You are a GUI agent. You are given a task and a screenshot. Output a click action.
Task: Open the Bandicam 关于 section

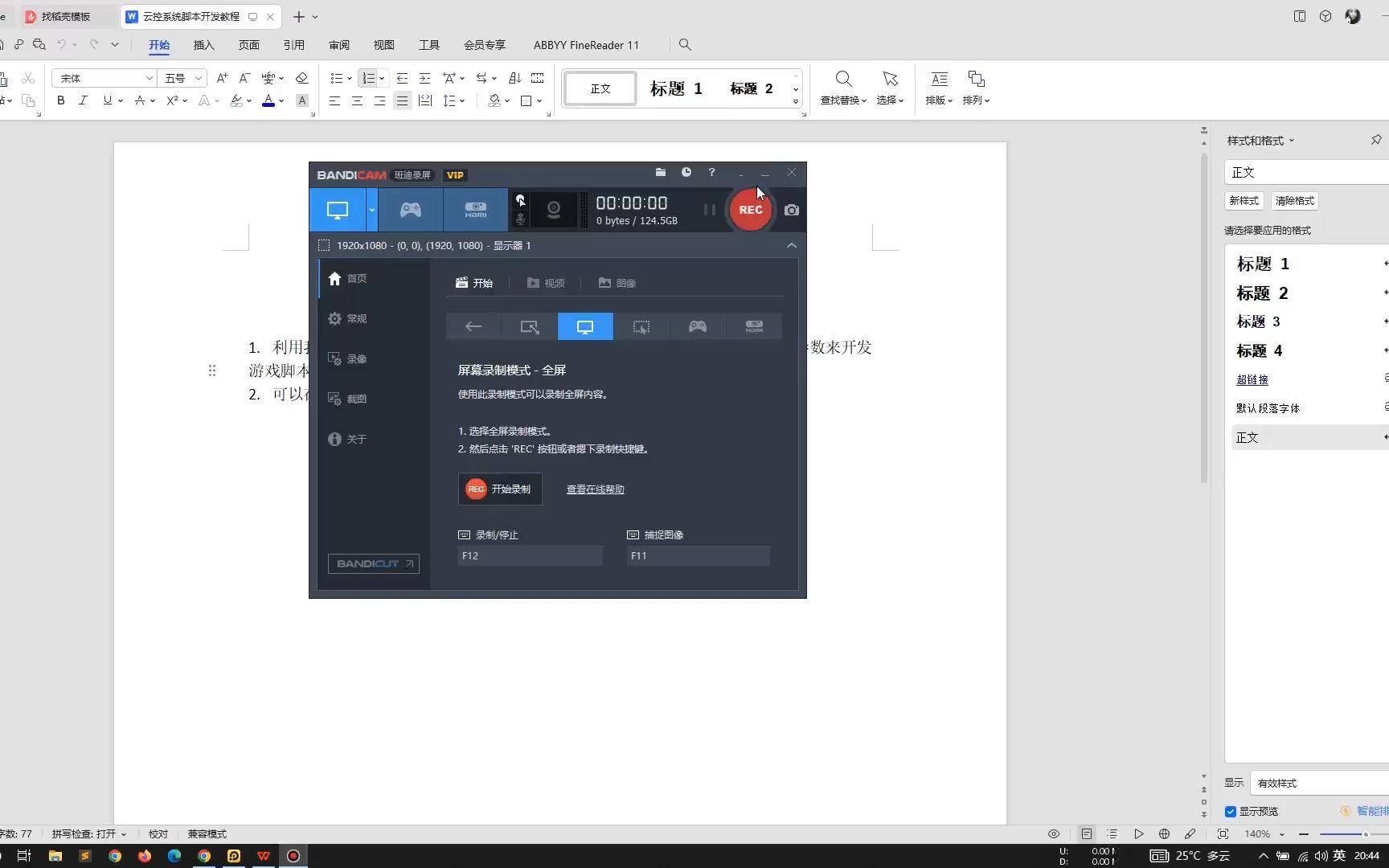pyautogui.click(x=348, y=439)
